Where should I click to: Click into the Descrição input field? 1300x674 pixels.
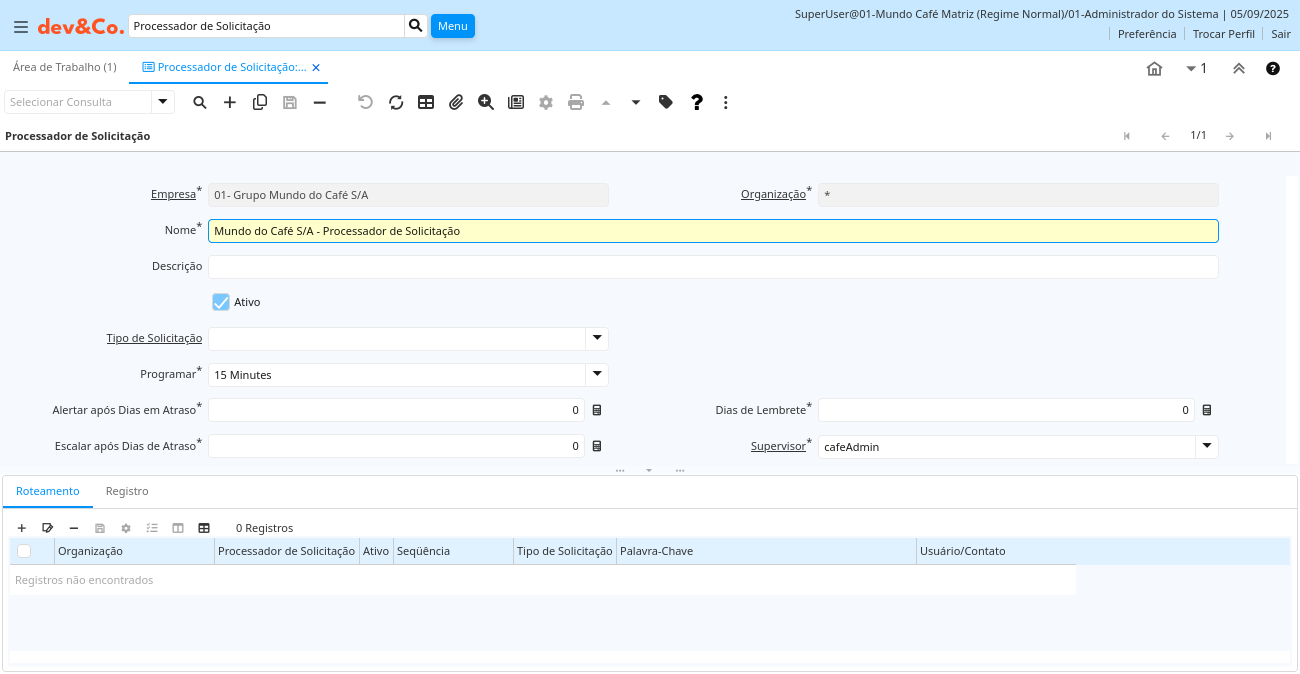pos(712,267)
